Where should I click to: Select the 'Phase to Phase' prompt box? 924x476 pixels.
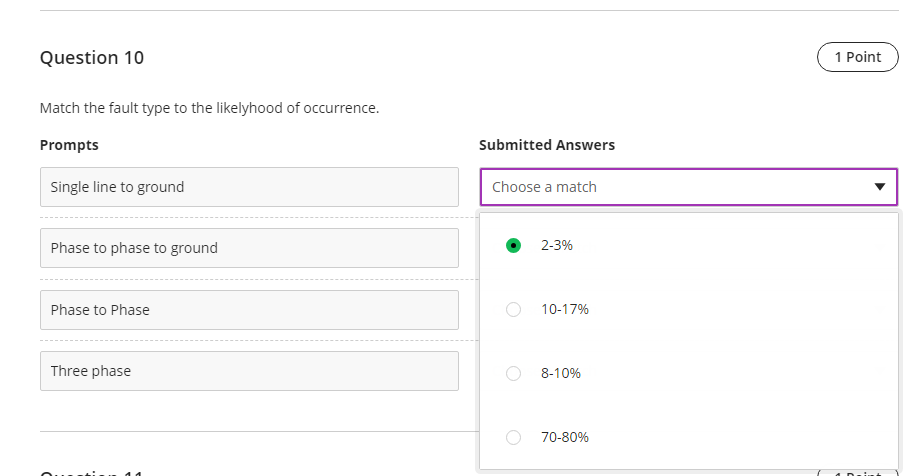click(x=249, y=310)
